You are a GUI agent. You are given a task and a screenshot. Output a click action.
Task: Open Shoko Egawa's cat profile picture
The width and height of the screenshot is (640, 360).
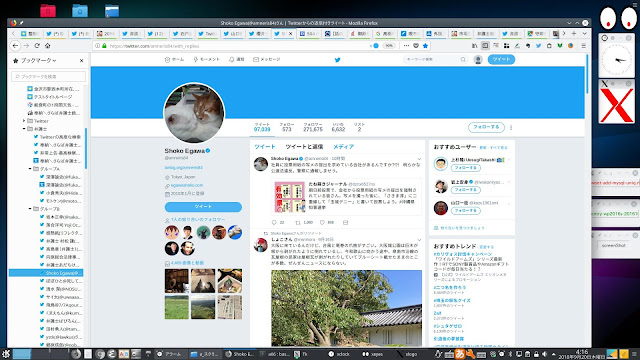coord(194,113)
